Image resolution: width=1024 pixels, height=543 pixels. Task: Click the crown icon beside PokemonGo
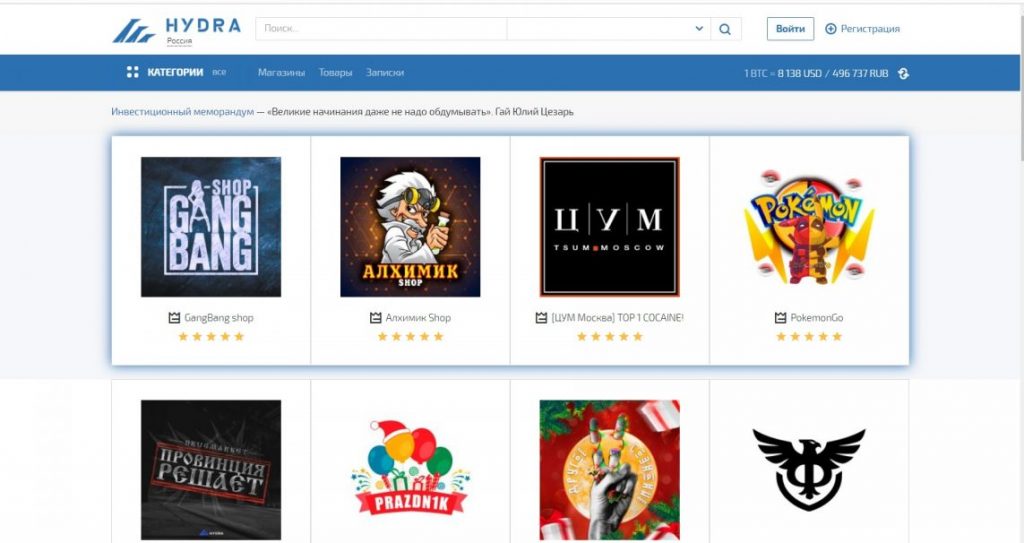[x=781, y=318]
